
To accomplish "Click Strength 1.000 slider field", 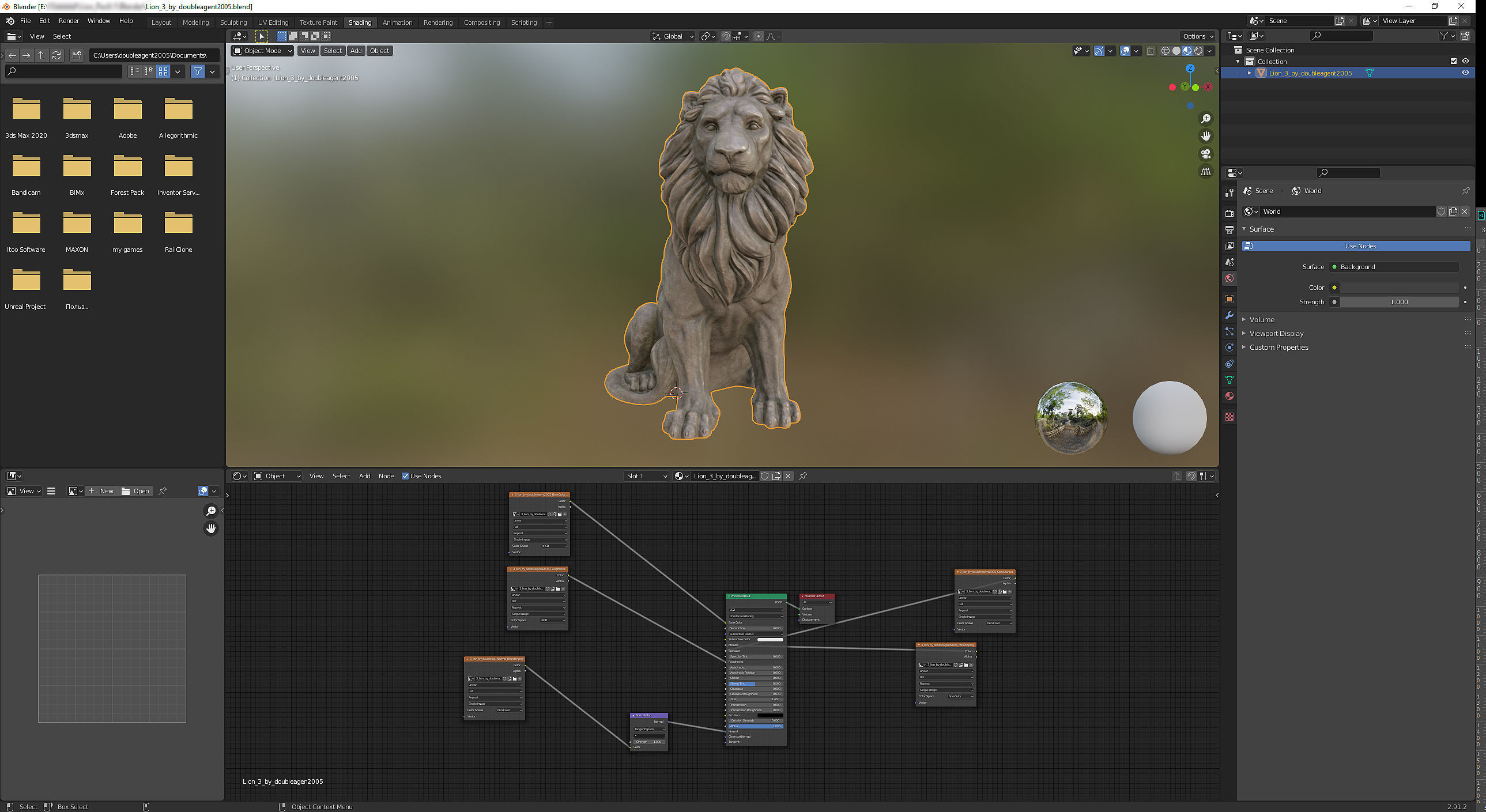I will (x=1399, y=302).
